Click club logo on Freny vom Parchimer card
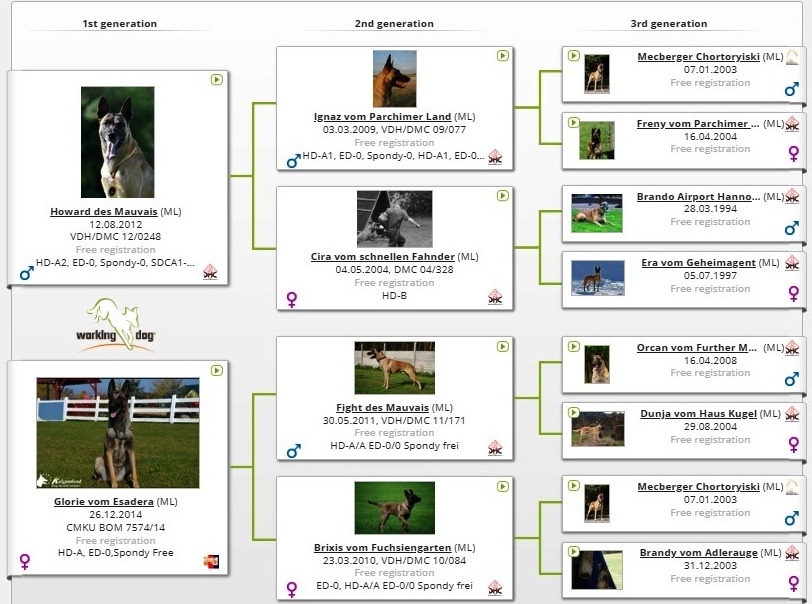This screenshot has width=812, height=604. click(x=792, y=124)
